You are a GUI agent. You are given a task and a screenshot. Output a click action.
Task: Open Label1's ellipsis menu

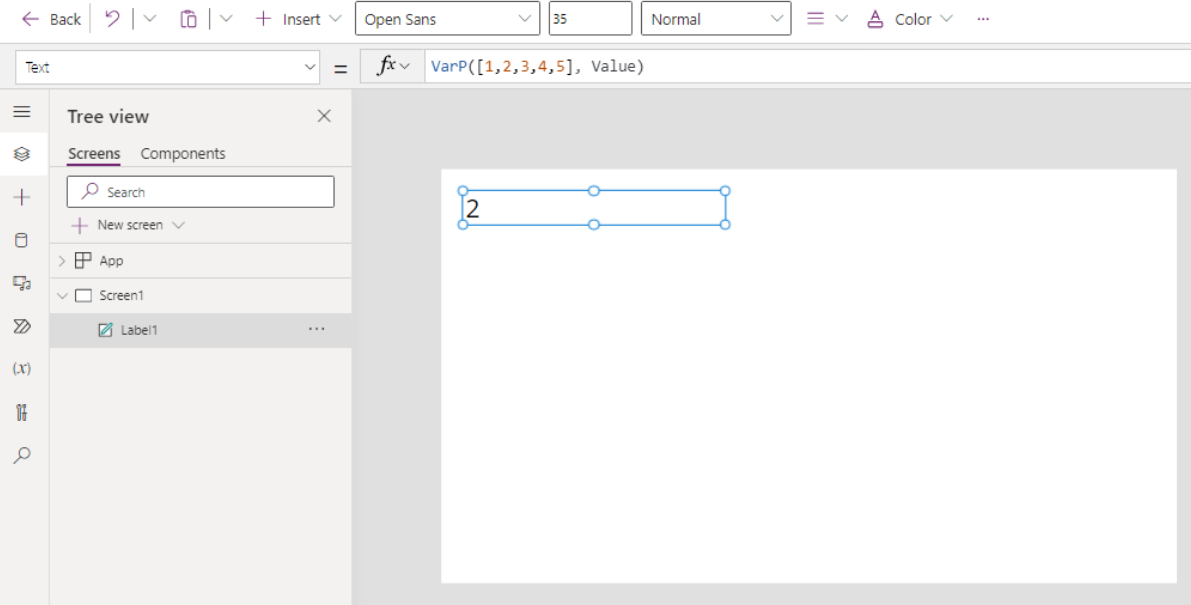pos(317,330)
